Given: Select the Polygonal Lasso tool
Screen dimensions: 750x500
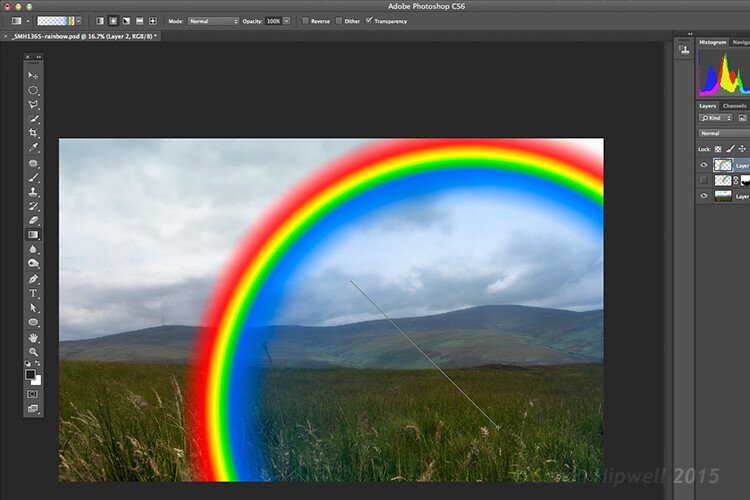Looking at the screenshot, I should (33, 104).
